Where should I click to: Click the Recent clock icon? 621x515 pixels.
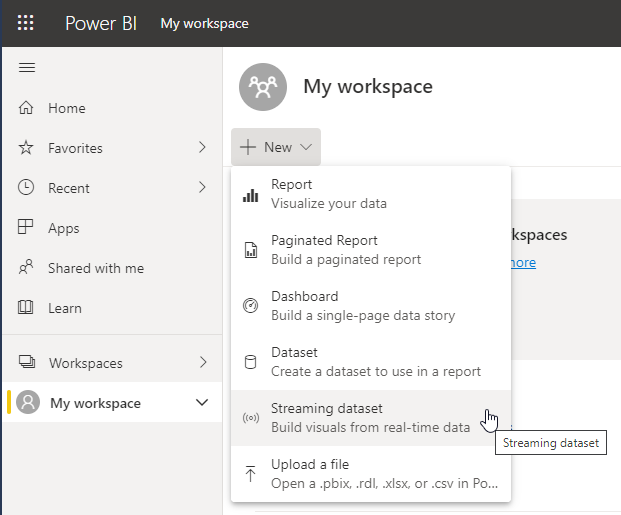pos(26,187)
